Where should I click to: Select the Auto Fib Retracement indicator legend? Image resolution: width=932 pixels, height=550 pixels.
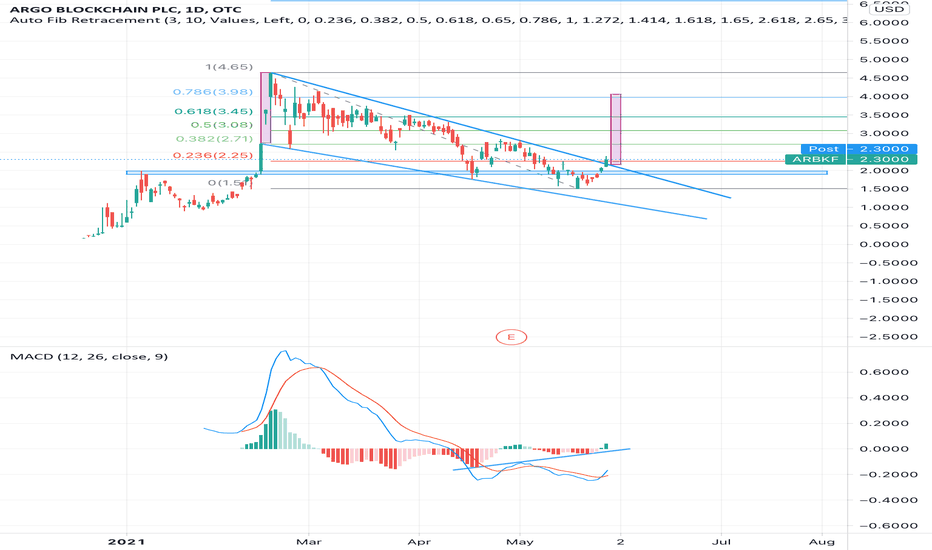tap(428, 20)
